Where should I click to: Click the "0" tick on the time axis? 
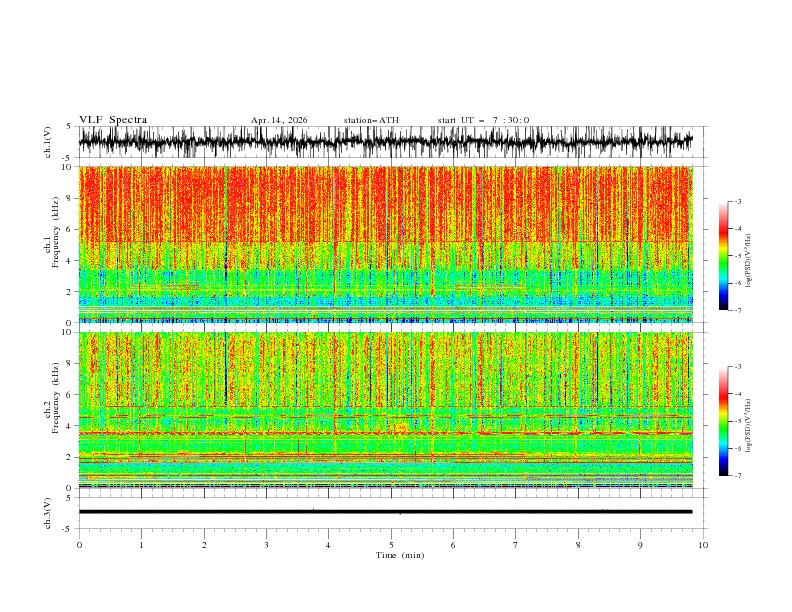click(x=79, y=545)
